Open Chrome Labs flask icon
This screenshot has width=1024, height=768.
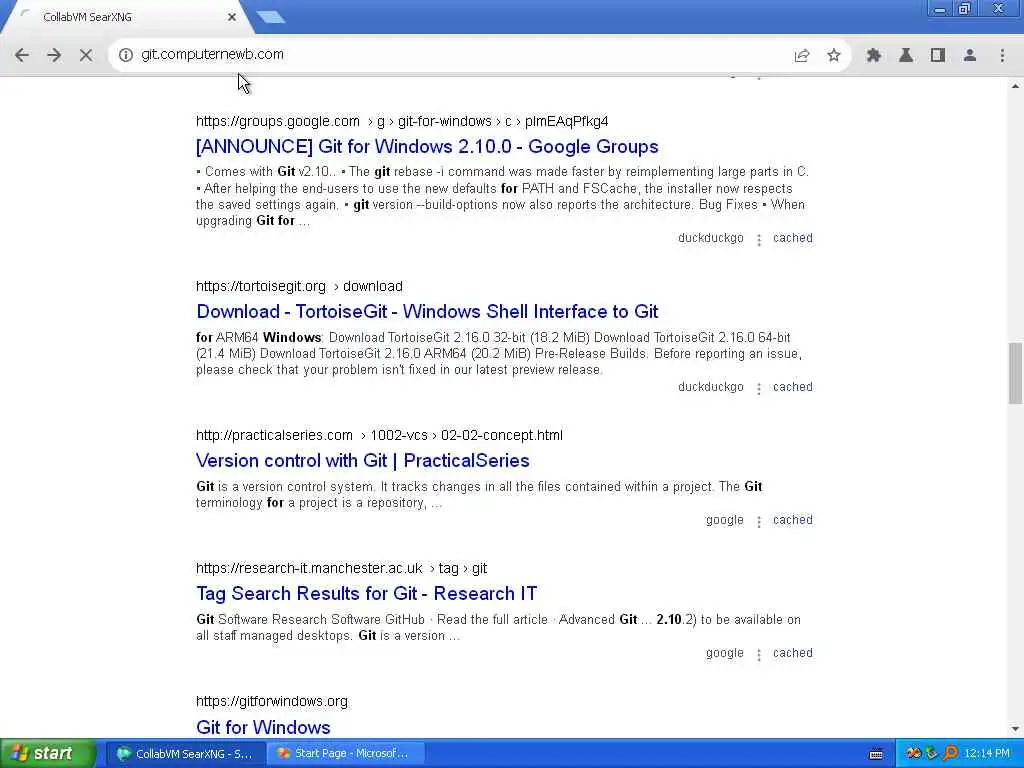point(906,55)
